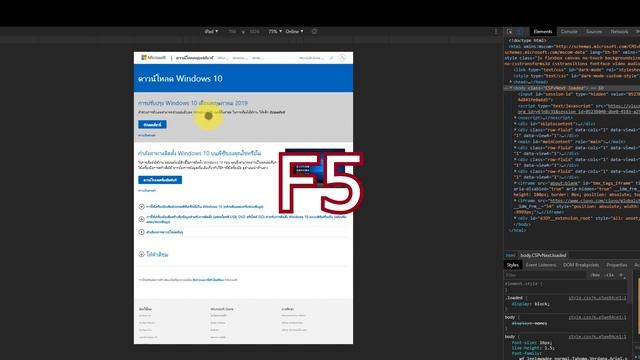Click the html breadcrumb item

[510, 255]
